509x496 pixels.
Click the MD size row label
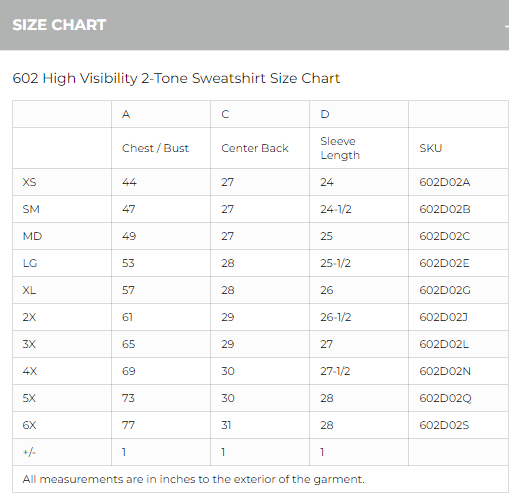click(x=32, y=236)
